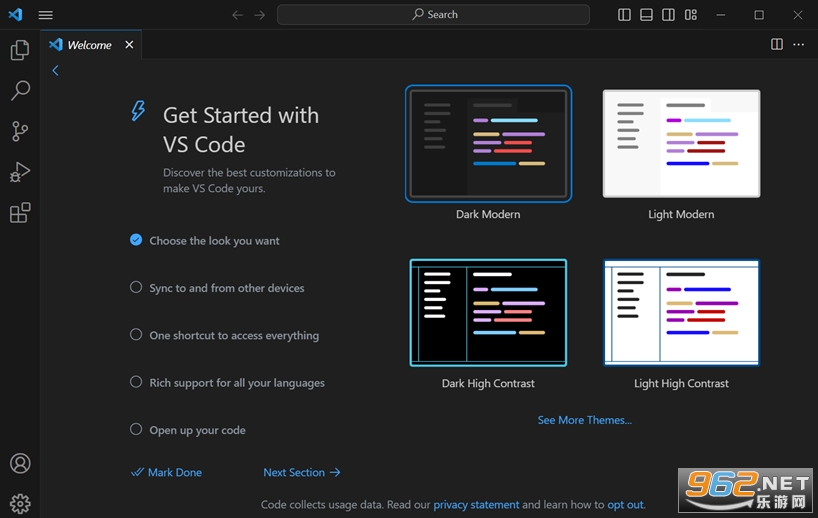
Task: Open the Customize Layout icon
Action: point(691,15)
